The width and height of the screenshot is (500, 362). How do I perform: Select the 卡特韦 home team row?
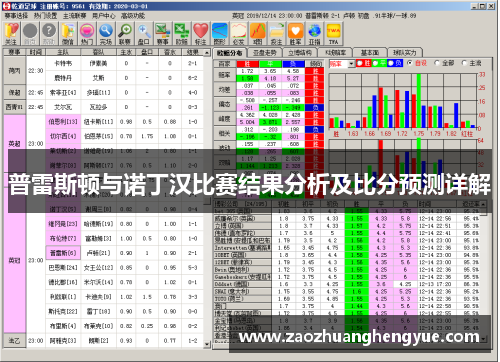click(x=63, y=63)
